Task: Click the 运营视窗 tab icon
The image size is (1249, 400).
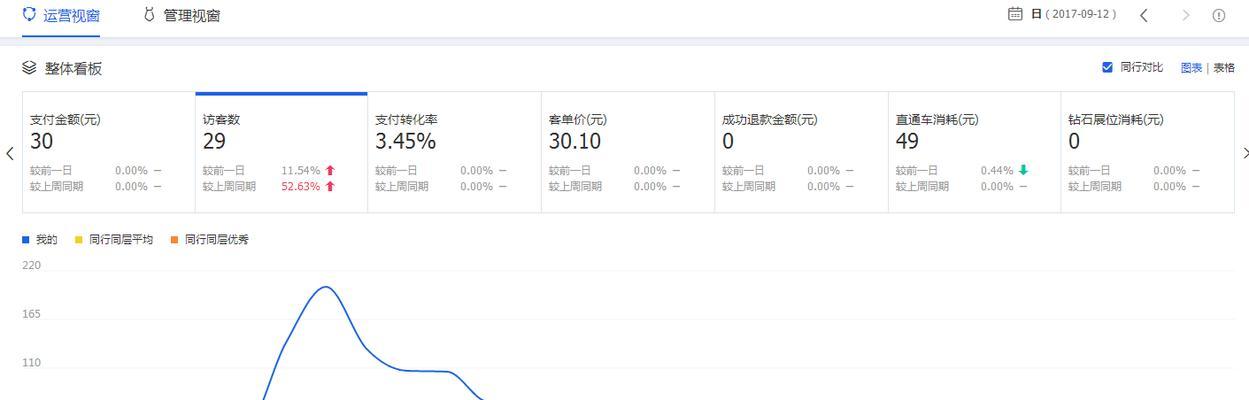Action: click(29, 15)
